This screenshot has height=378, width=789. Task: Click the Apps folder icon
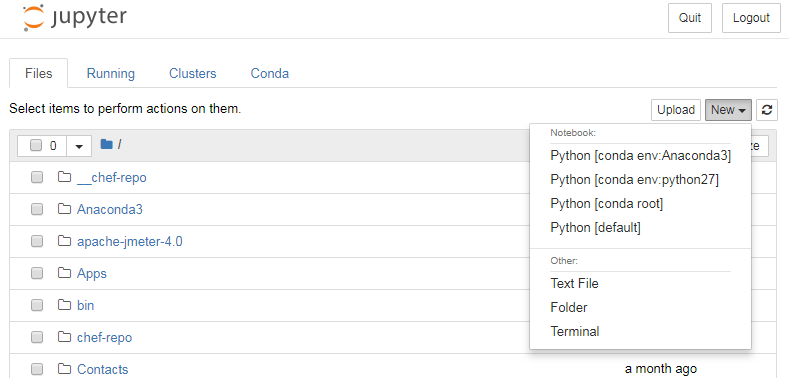[64, 273]
